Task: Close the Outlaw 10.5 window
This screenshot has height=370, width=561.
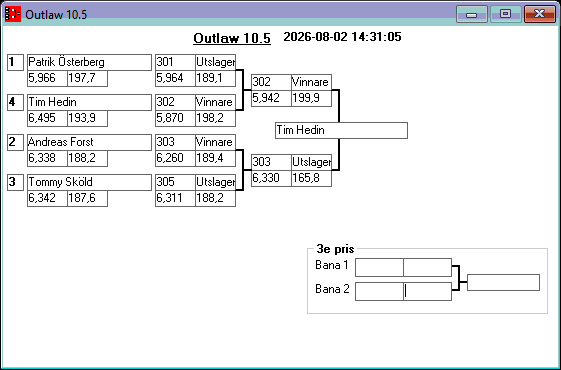Action: click(x=540, y=14)
